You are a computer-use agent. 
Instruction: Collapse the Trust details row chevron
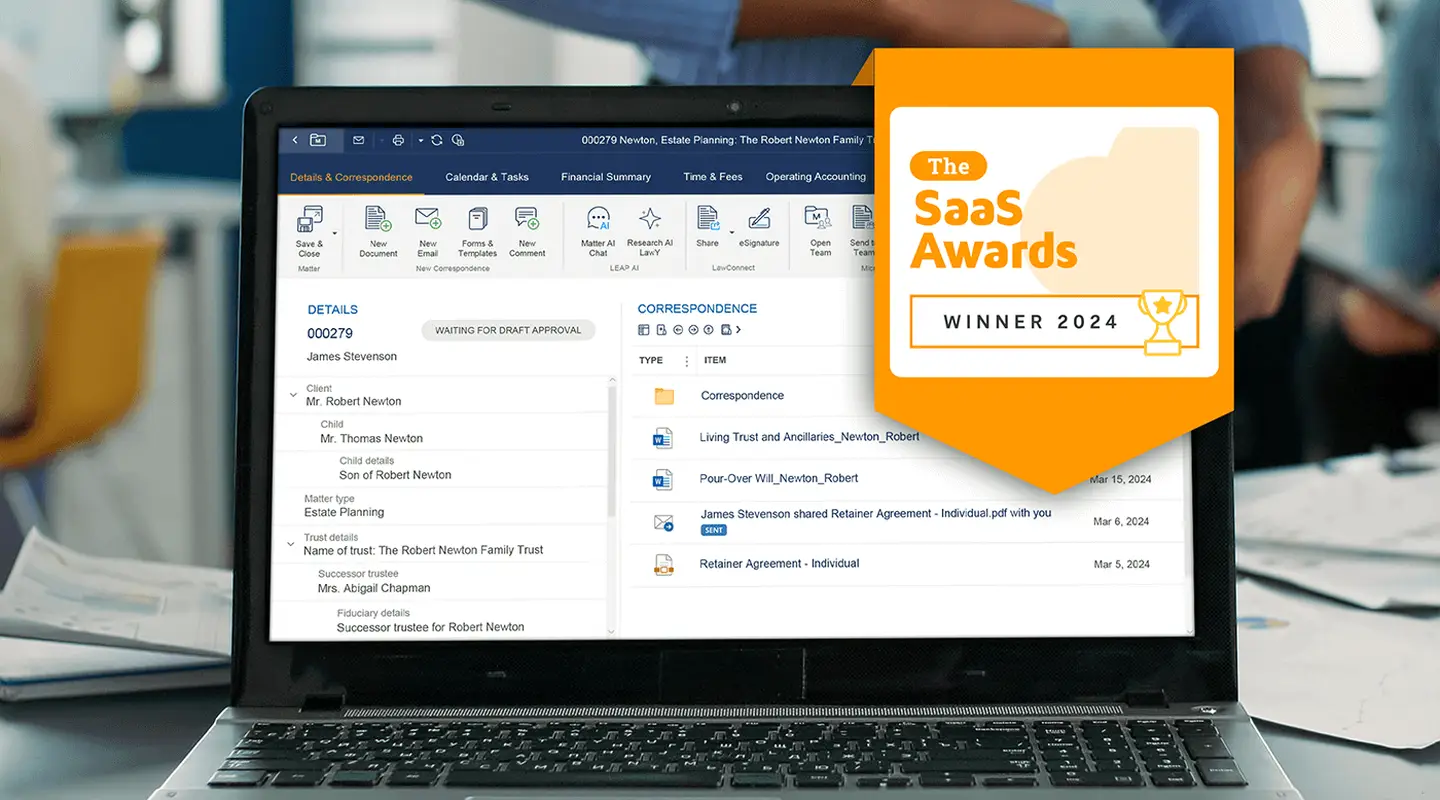[x=292, y=544]
